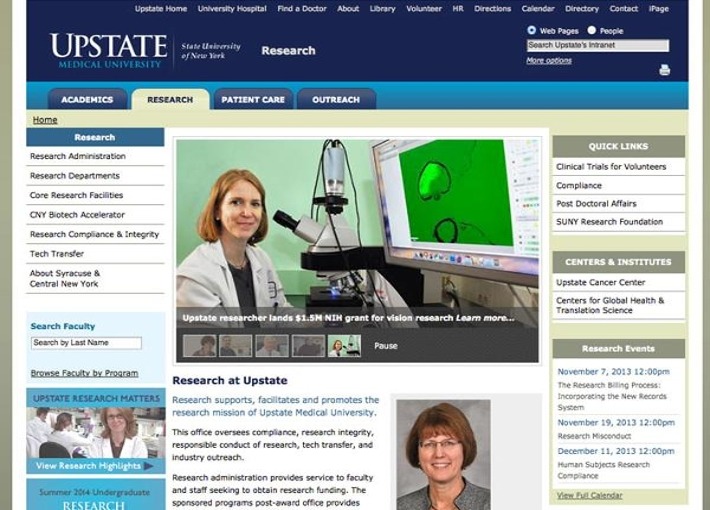
Task: Go to Upstate Home in top bar
Action: (161, 9)
